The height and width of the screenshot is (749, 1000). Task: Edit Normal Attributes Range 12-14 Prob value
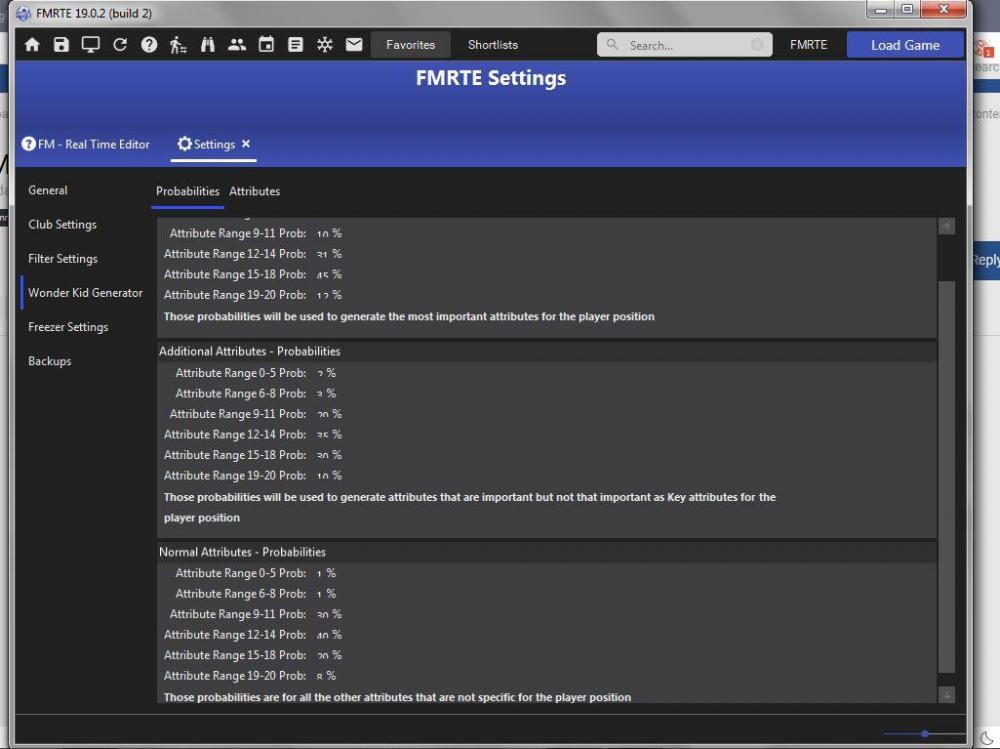(x=323, y=635)
